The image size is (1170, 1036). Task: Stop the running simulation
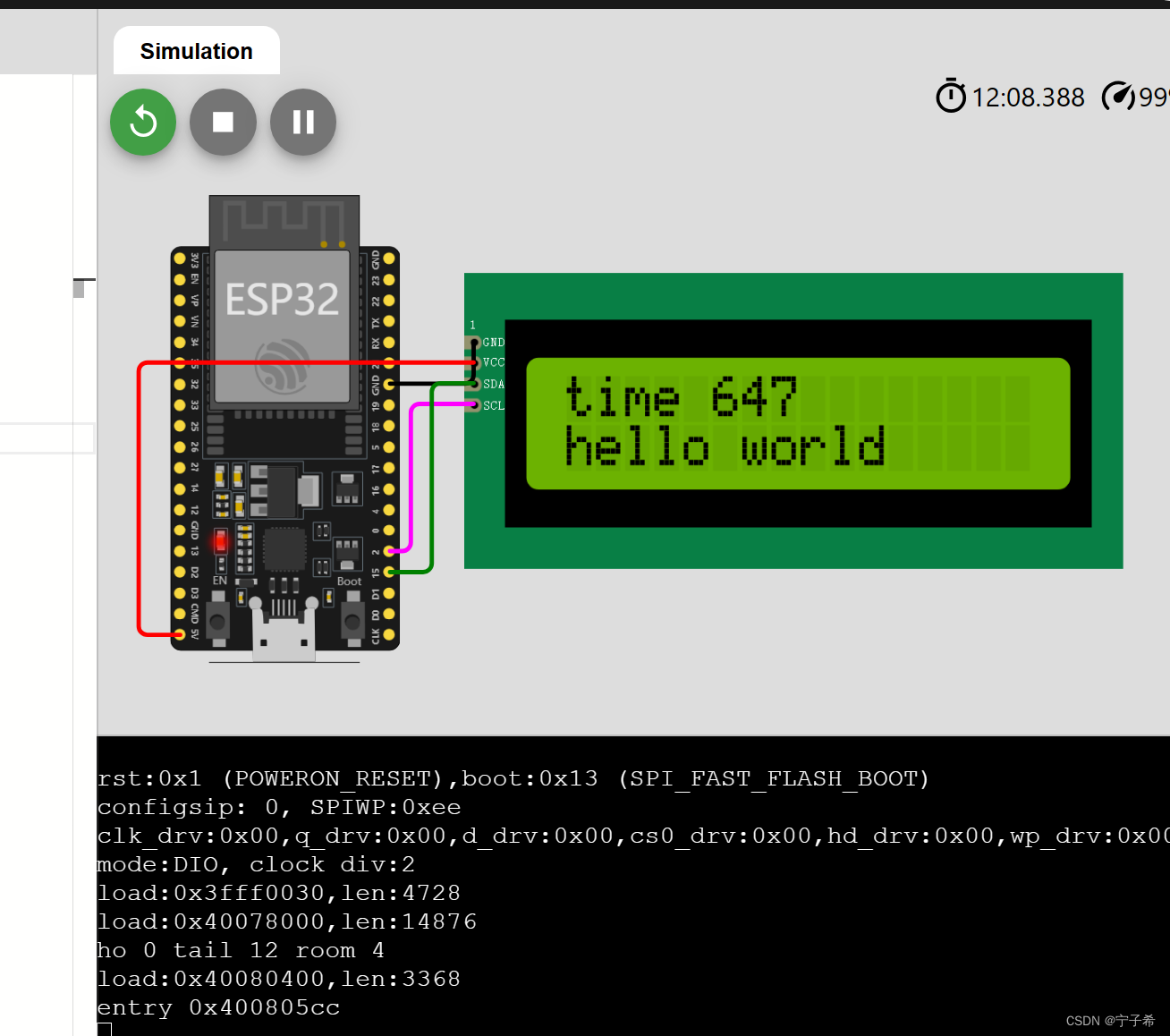click(x=223, y=123)
